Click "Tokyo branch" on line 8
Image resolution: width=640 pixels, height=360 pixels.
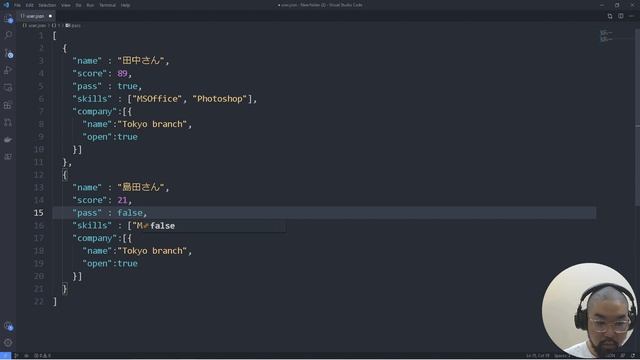point(152,124)
